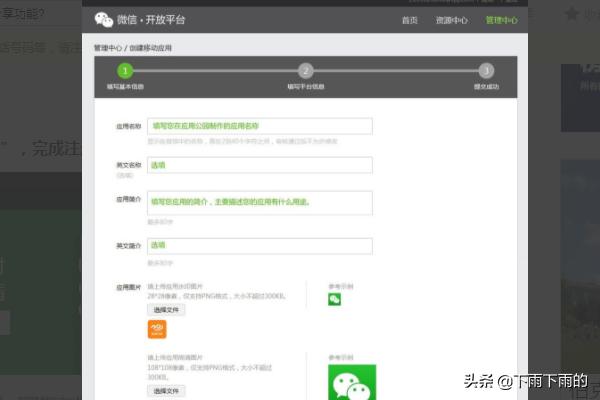Click 选择文件 button for the small icon
The height and width of the screenshot is (400, 600).
[x=166, y=310]
